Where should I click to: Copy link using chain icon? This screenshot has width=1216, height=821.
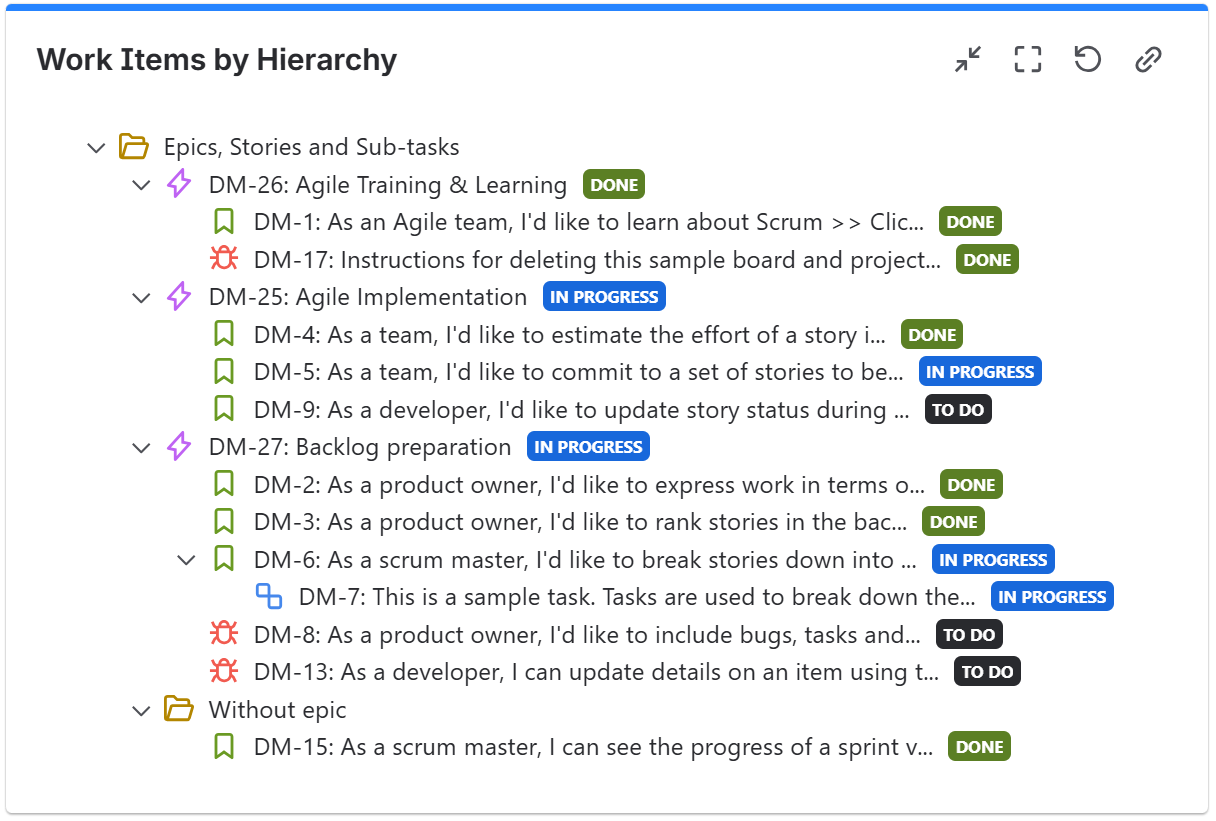(1147, 60)
